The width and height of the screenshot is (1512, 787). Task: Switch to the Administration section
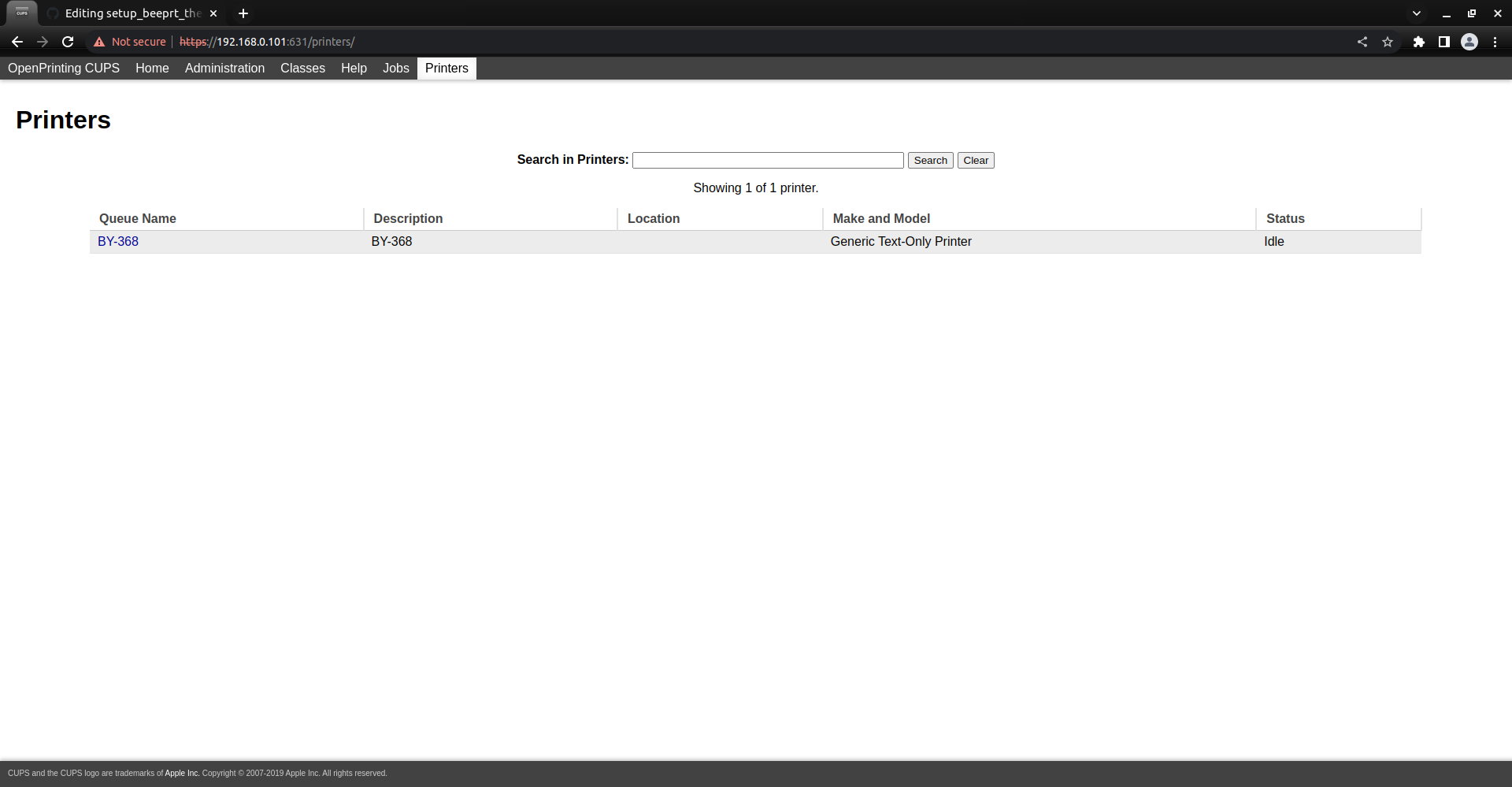point(224,69)
